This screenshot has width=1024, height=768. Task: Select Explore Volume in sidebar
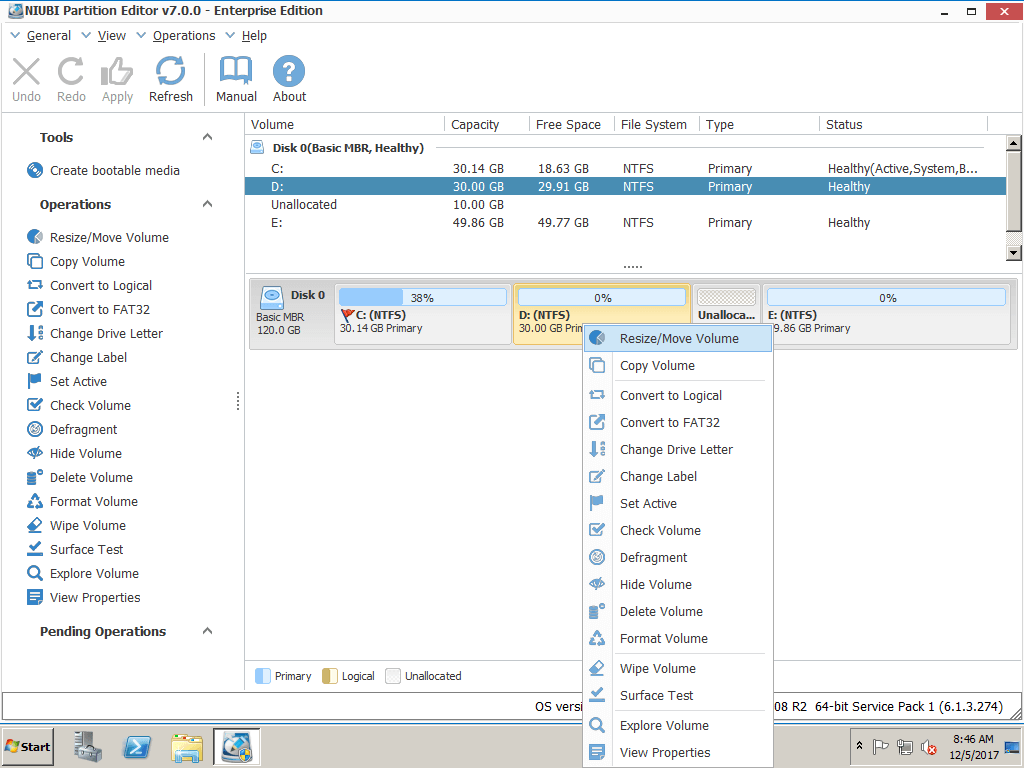pos(83,573)
